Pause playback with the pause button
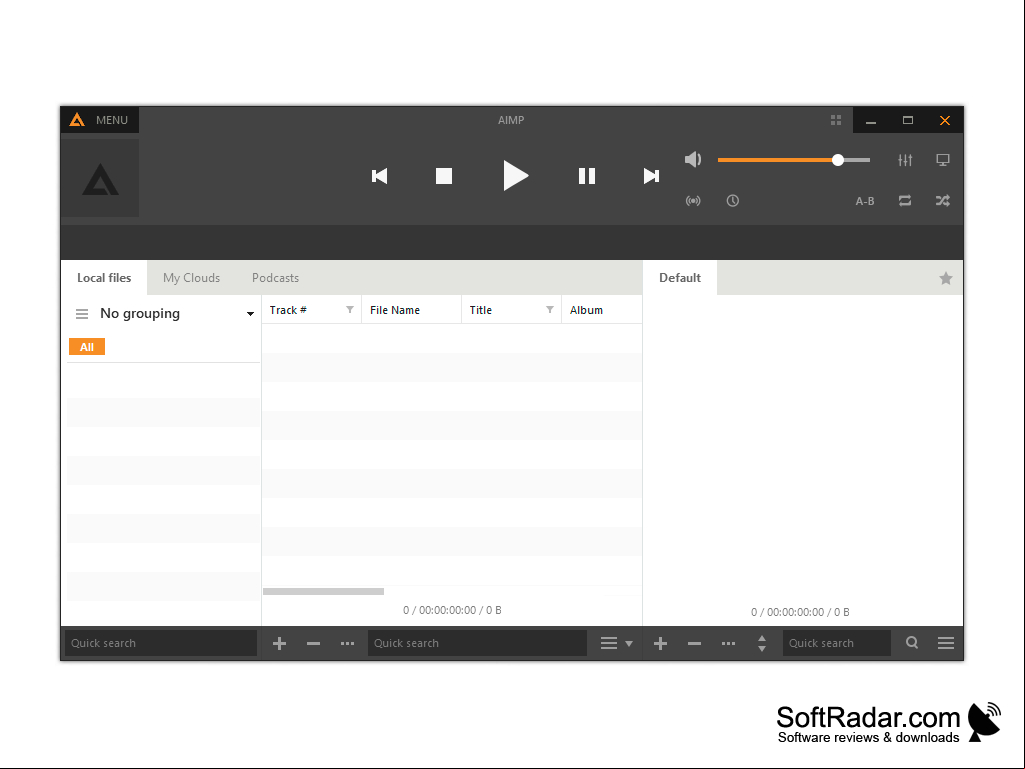 pyautogui.click(x=587, y=176)
